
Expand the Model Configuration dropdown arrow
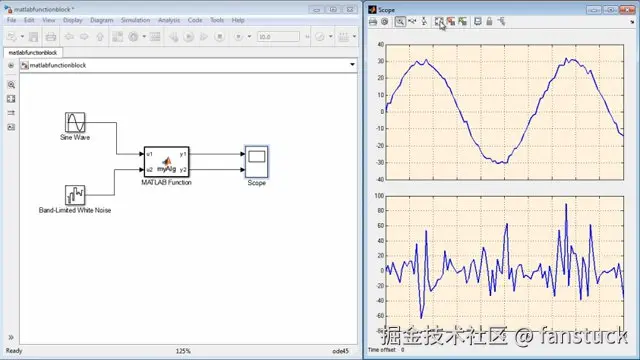(144, 37)
